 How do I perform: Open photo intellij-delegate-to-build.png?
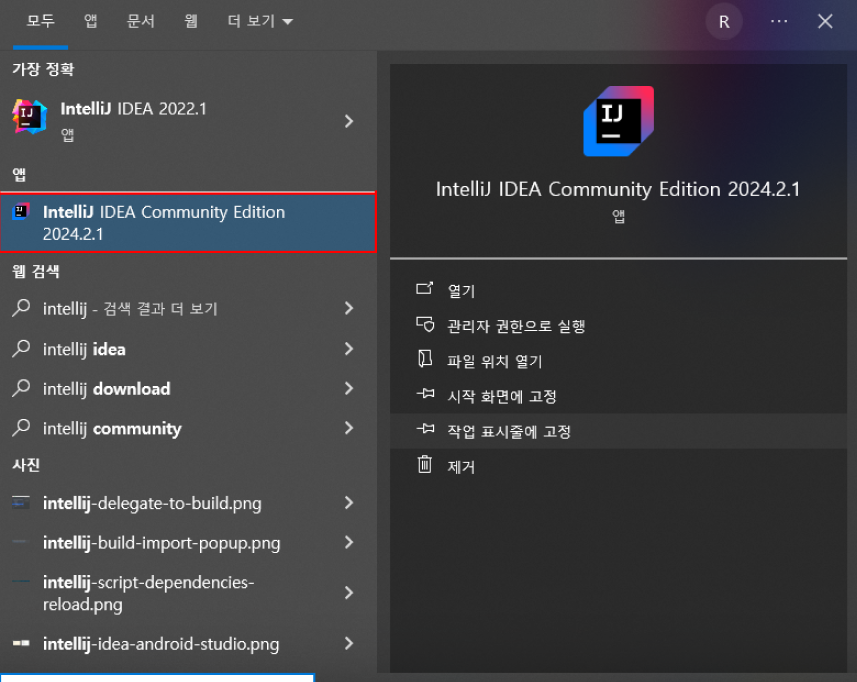(188, 503)
